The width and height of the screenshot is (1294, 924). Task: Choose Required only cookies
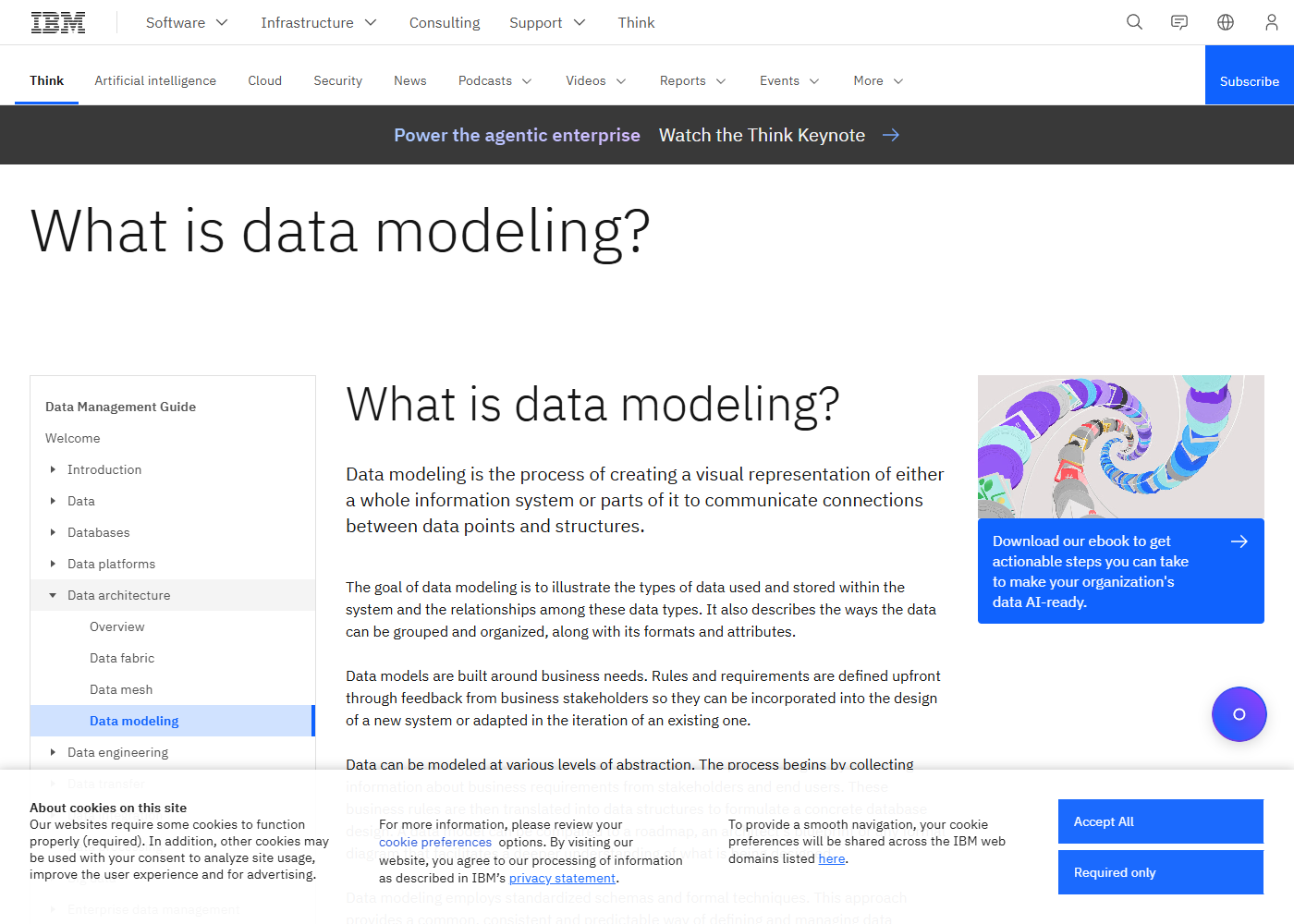click(1161, 872)
